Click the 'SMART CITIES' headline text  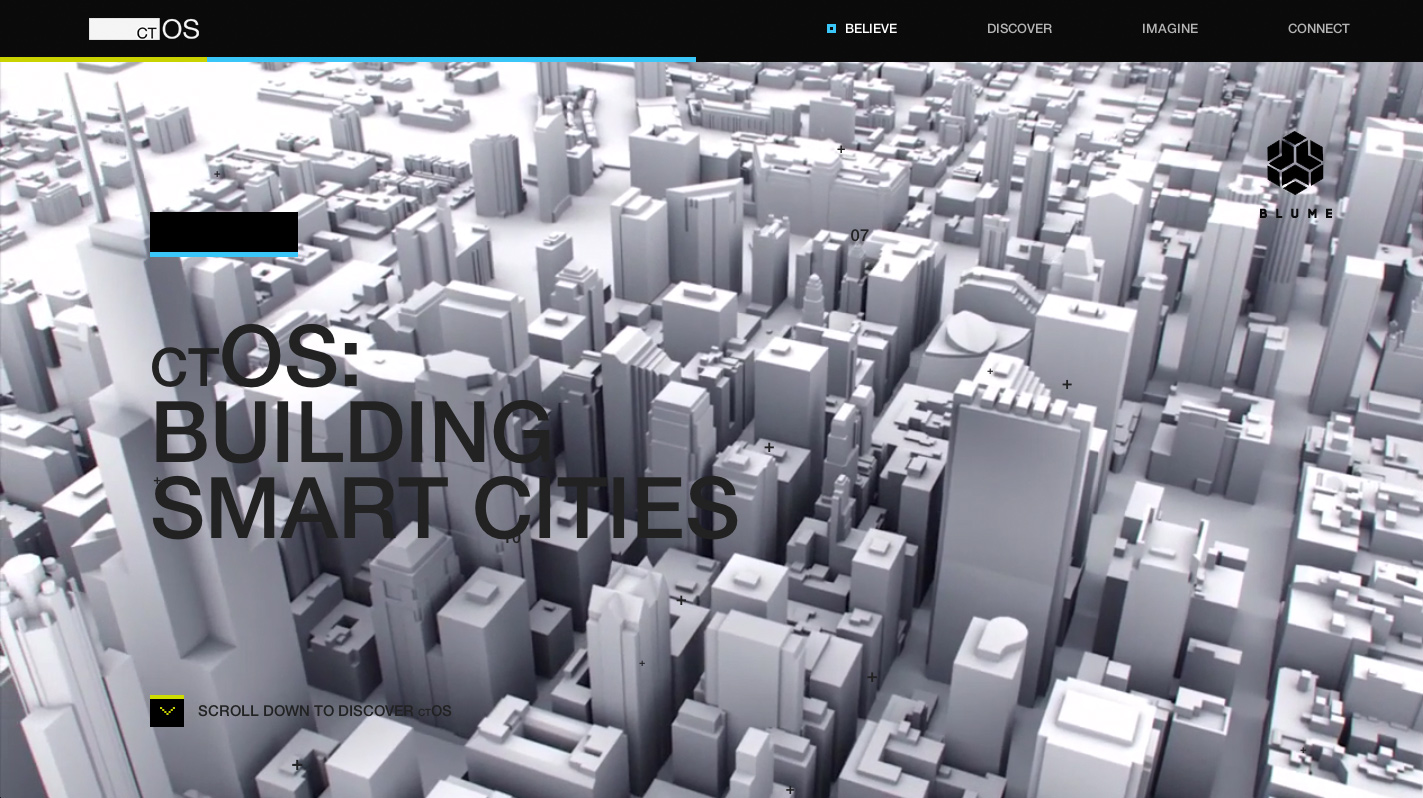pos(444,508)
